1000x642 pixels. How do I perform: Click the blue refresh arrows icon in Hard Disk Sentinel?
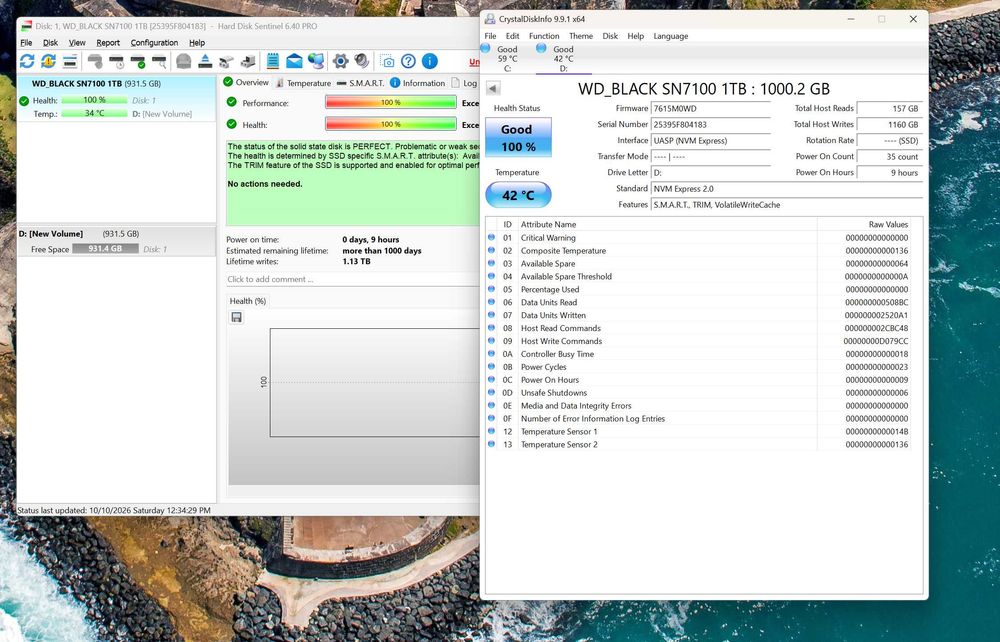tap(27, 61)
